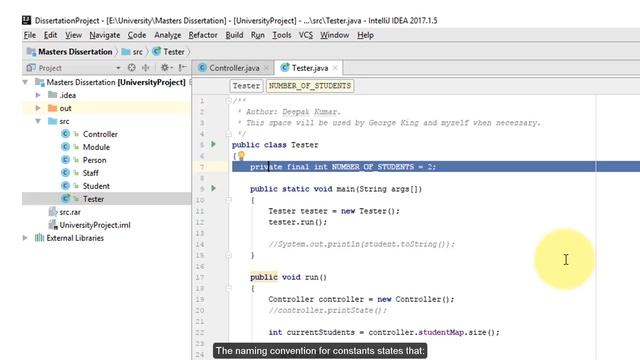The height and width of the screenshot is (360, 640).
Task: Select Controller class in project tree
Action: [x=100, y=134]
